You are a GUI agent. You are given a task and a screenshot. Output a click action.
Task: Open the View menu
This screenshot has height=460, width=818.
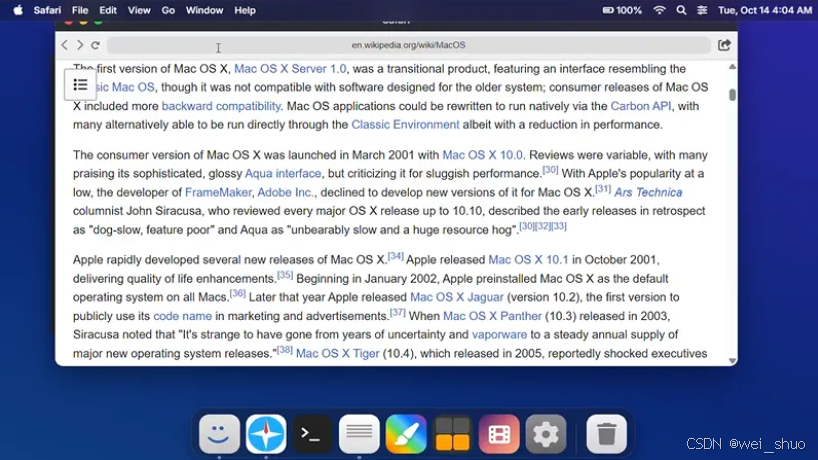click(x=139, y=10)
